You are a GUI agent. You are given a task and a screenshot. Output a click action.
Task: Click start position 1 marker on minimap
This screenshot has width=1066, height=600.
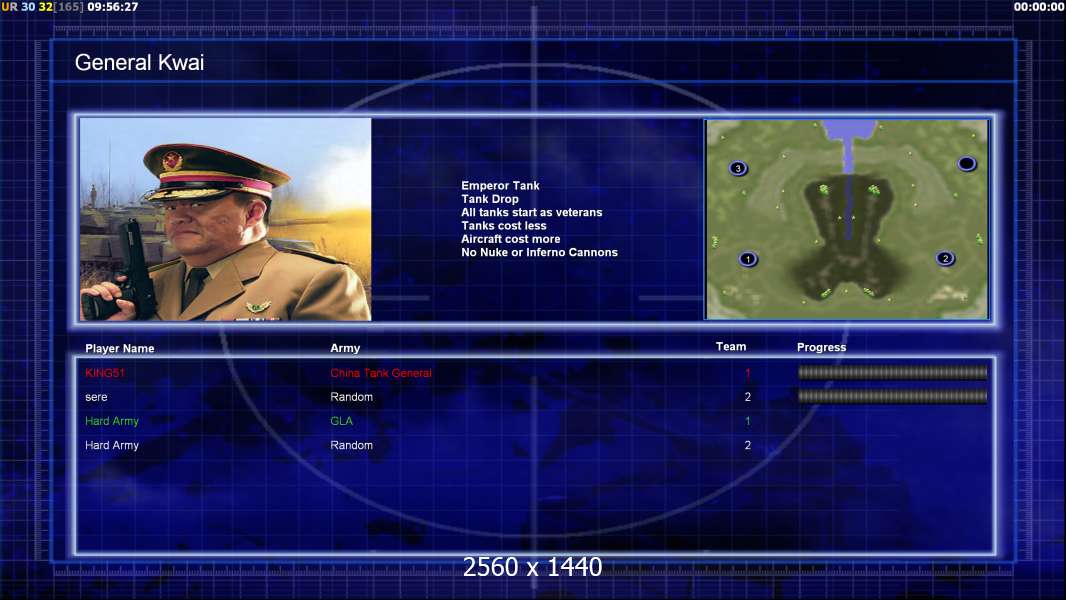[748, 259]
